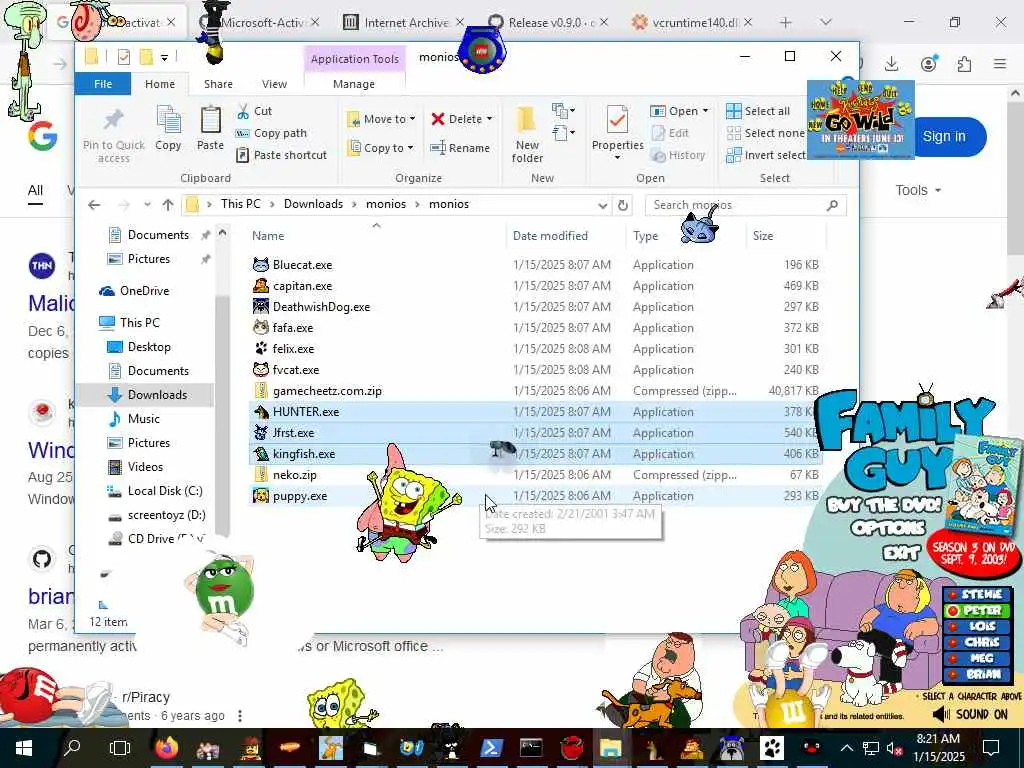
Task: Click Exit on the Family Guy toy
Action: click(x=901, y=554)
